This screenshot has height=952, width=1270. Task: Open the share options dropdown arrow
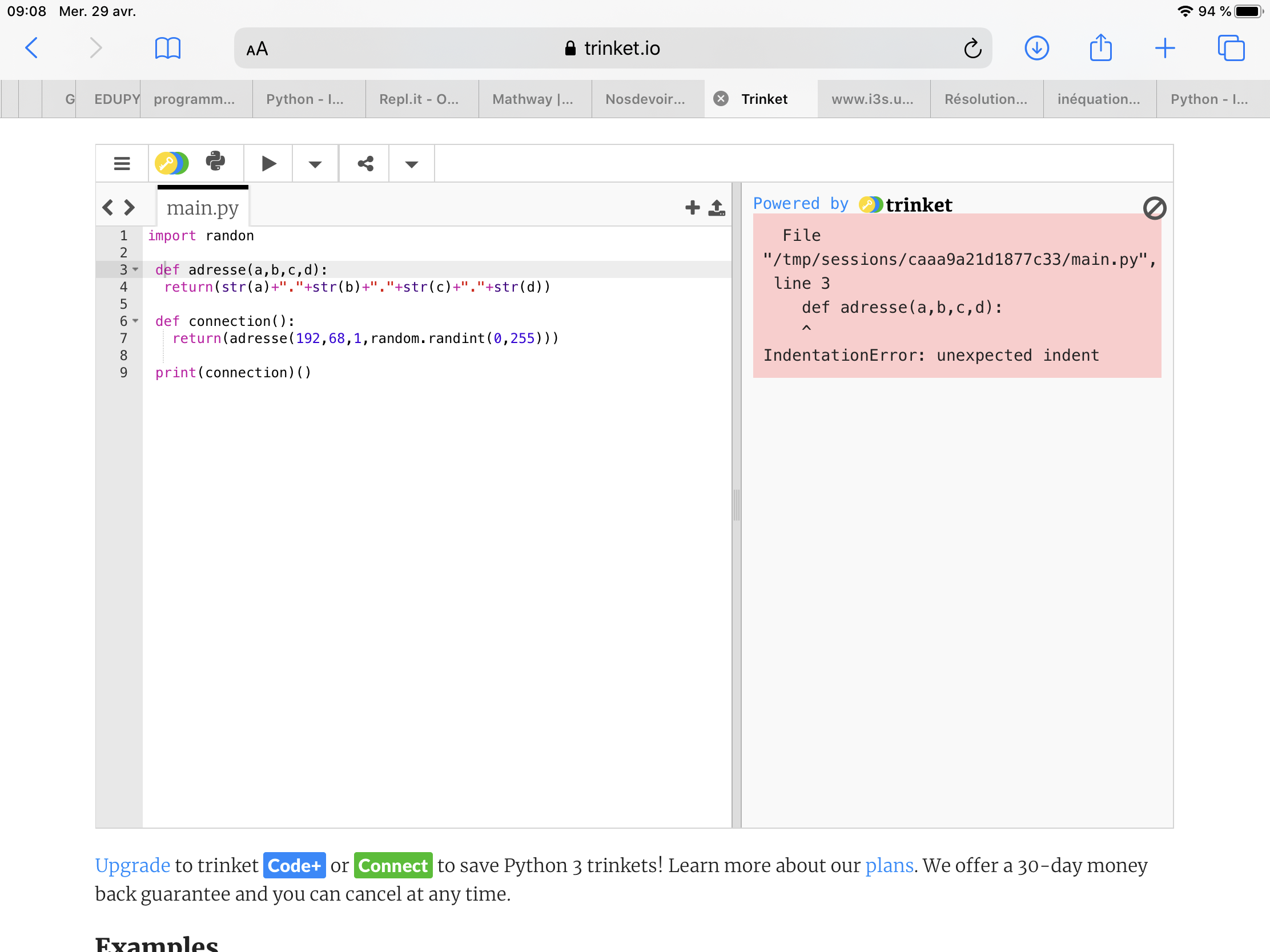(x=411, y=165)
